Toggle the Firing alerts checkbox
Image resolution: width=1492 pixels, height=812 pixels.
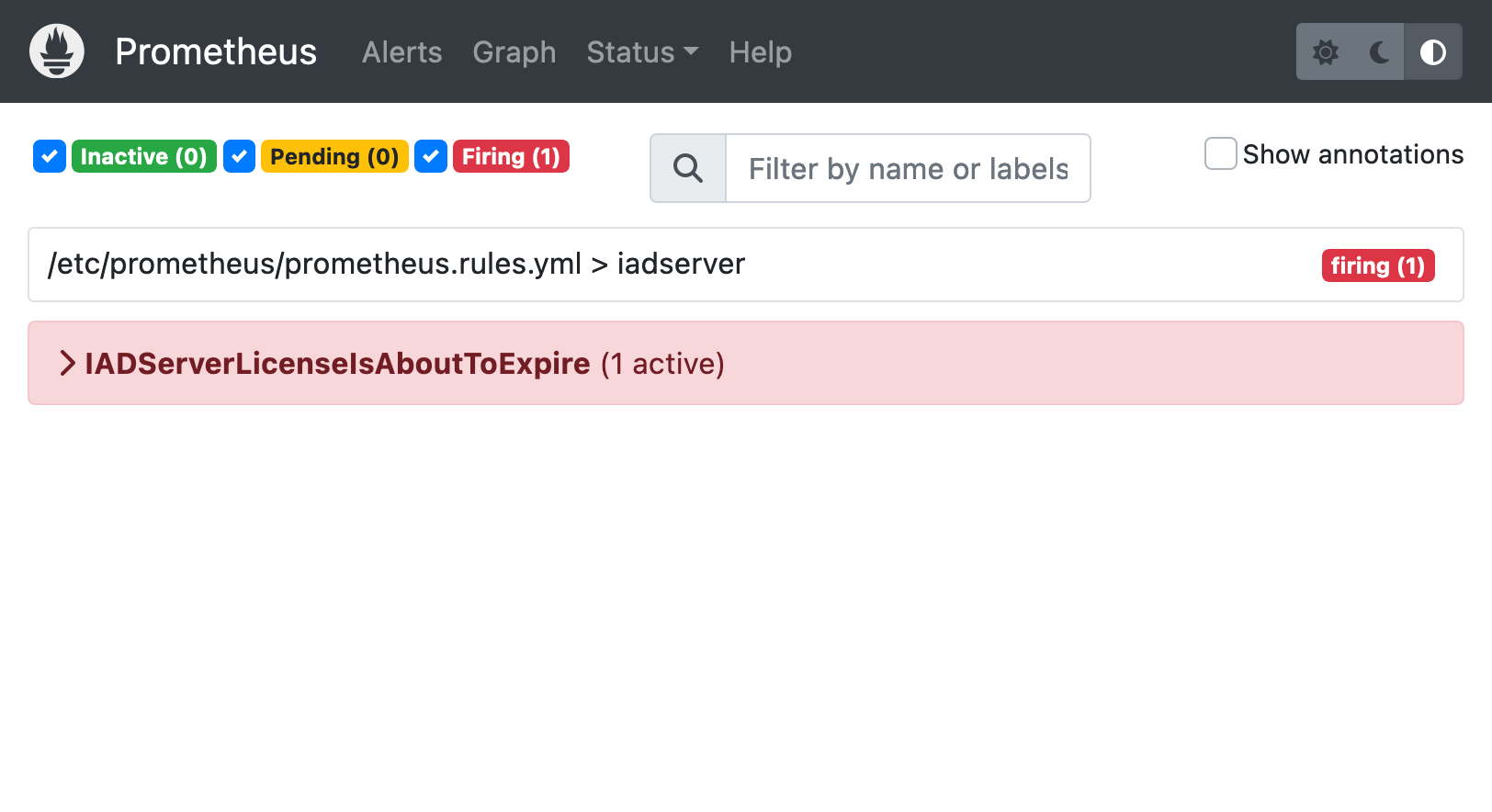point(431,156)
